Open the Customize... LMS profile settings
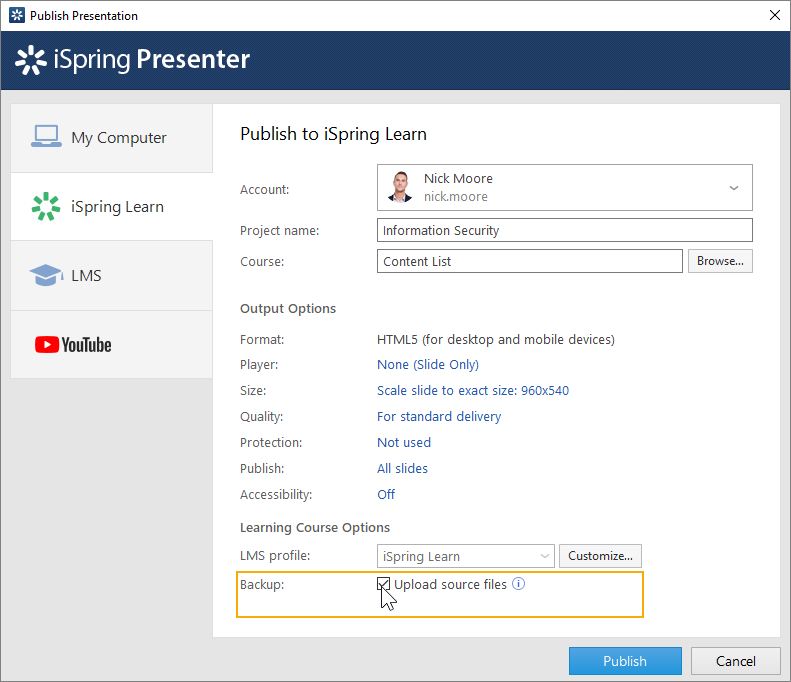Image resolution: width=791 pixels, height=682 pixels. coord(600,556)
